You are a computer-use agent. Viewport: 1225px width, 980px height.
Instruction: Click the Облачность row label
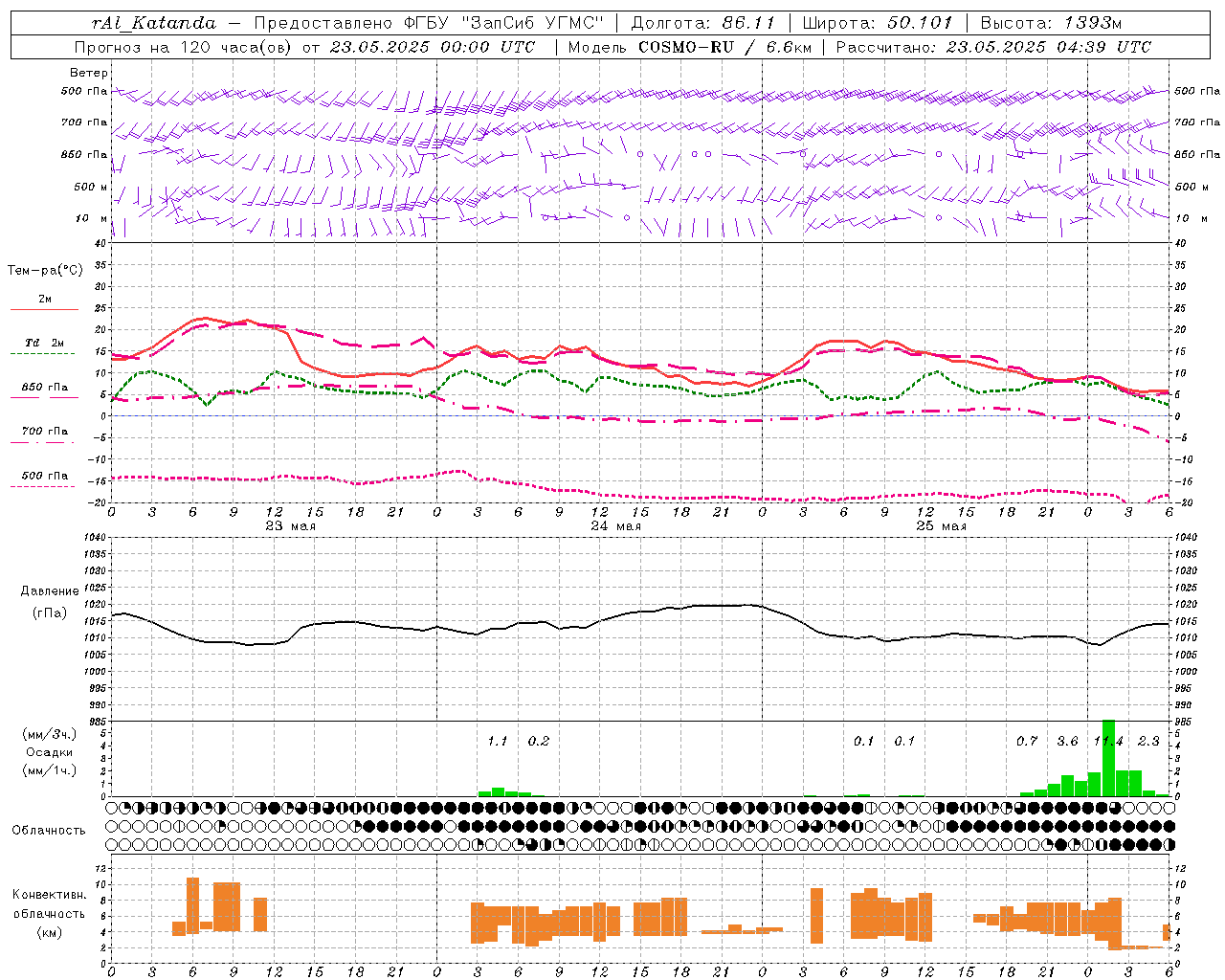(x=49, y=831)
